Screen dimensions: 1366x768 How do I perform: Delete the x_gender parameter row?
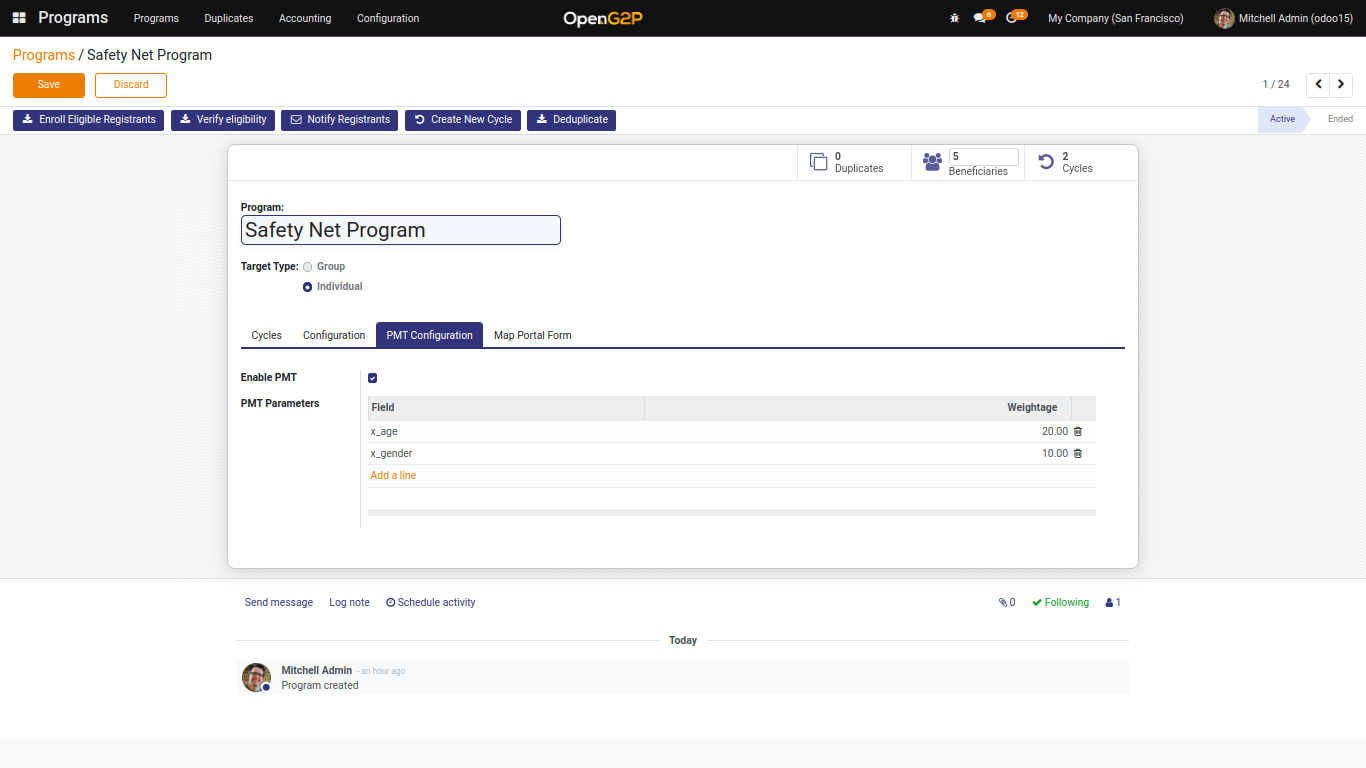[x=1078, y=454]
